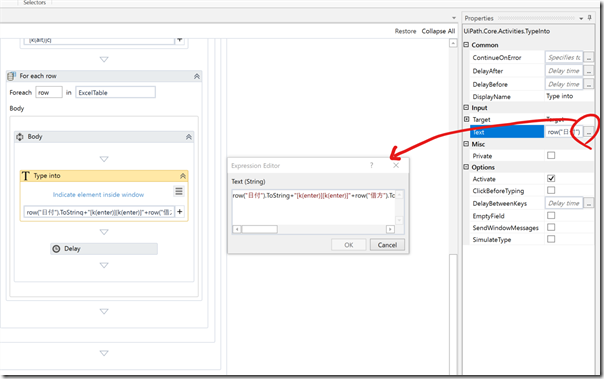This screenshot has height=379, width=604.
Task: Collapse the Options properties group
Action: (x=466, y=167)
